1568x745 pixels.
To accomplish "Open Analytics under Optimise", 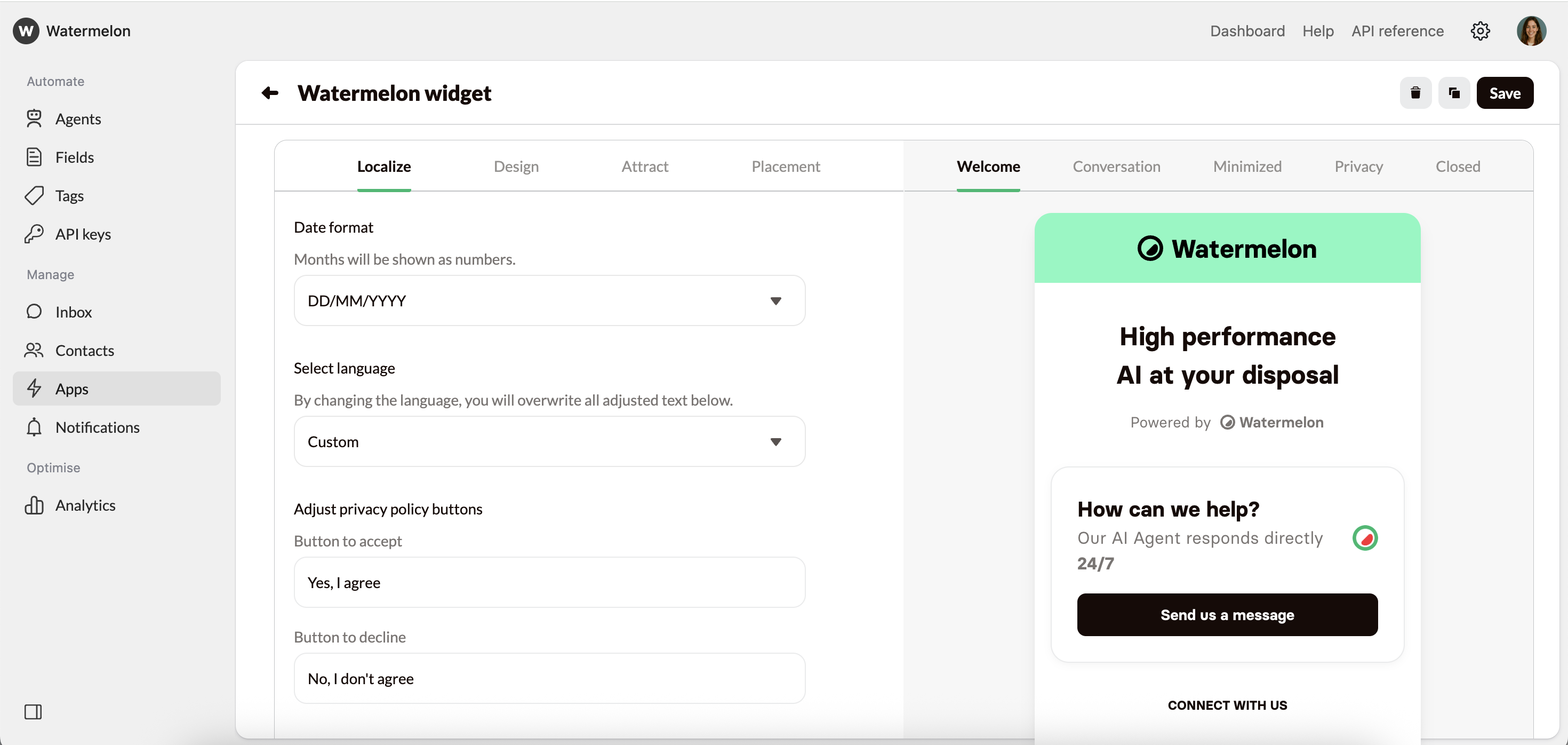I will click(x=86, y=505).
